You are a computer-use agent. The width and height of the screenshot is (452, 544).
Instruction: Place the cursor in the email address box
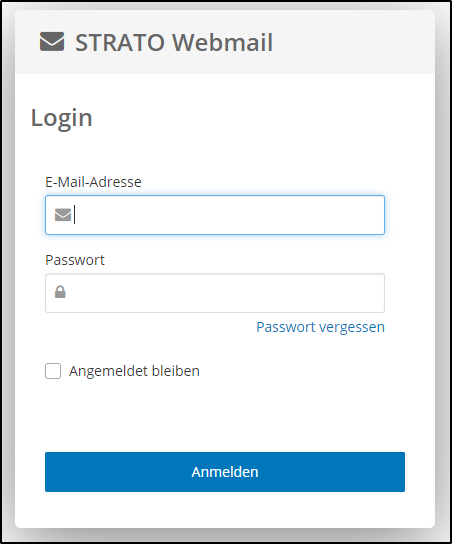[x=215, y=215]
